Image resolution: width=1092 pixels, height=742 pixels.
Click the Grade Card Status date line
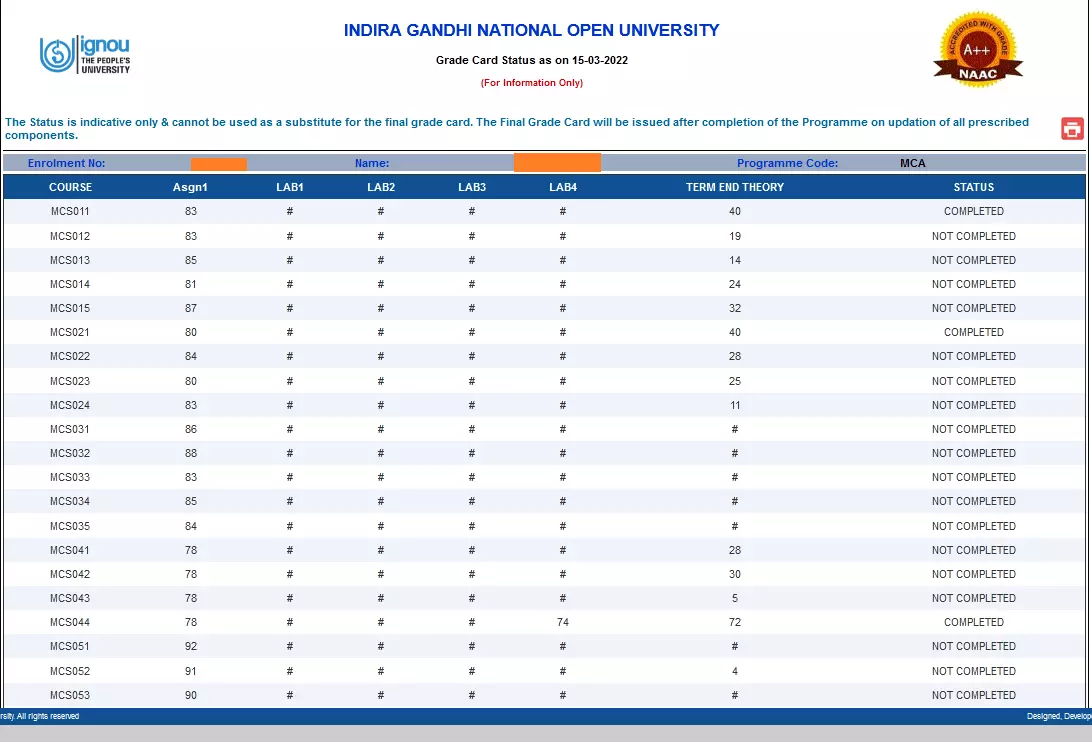(x=532, y=60)
